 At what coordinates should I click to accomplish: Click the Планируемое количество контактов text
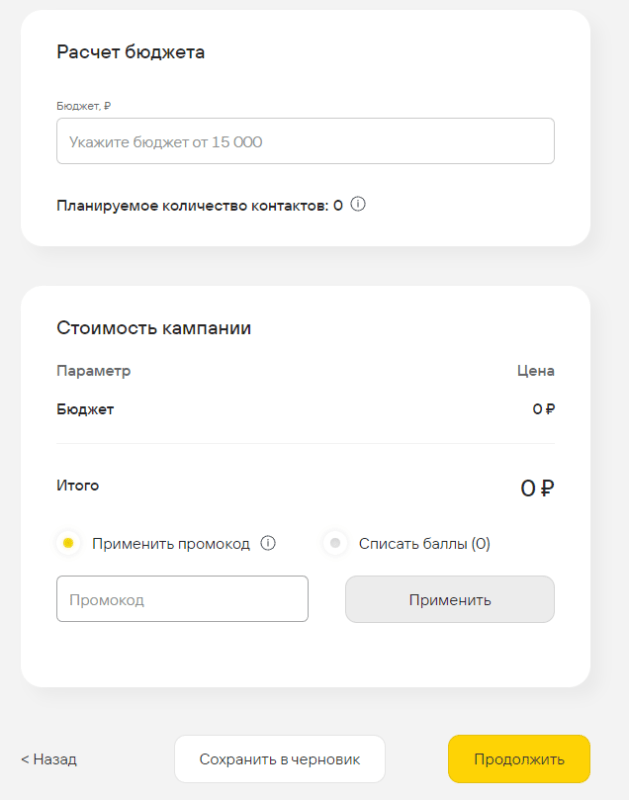coord(199,205)
